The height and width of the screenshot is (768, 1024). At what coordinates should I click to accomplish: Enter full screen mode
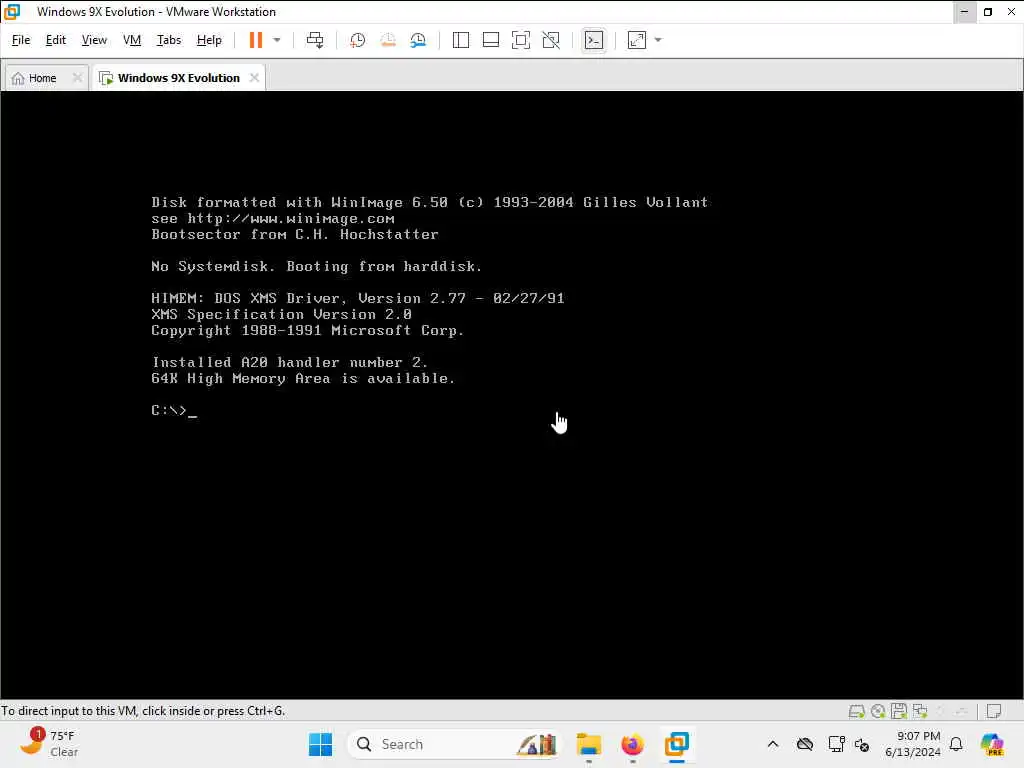[520, 40]
